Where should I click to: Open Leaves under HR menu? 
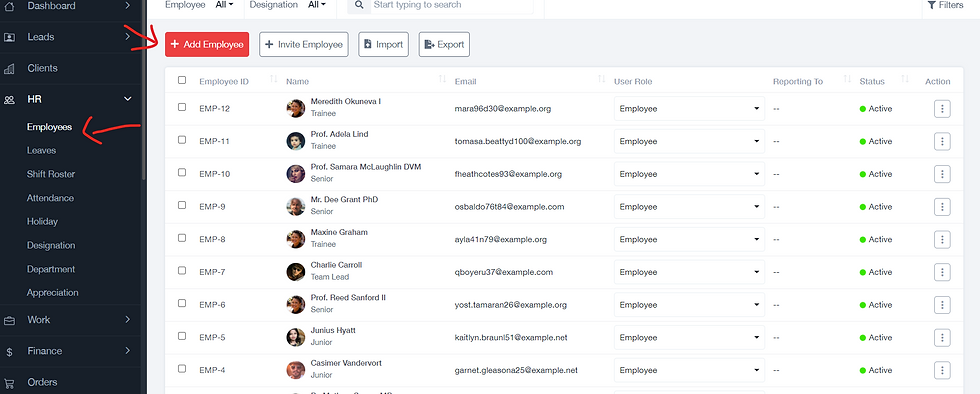click(41, 151)
